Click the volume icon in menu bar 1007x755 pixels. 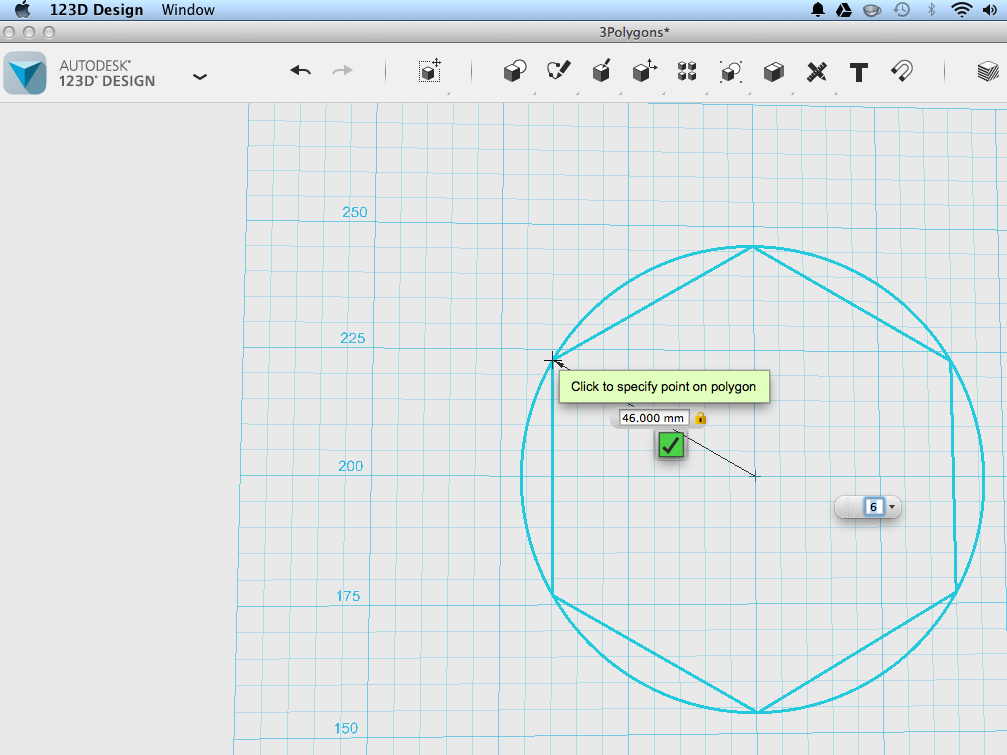(990, 10)
